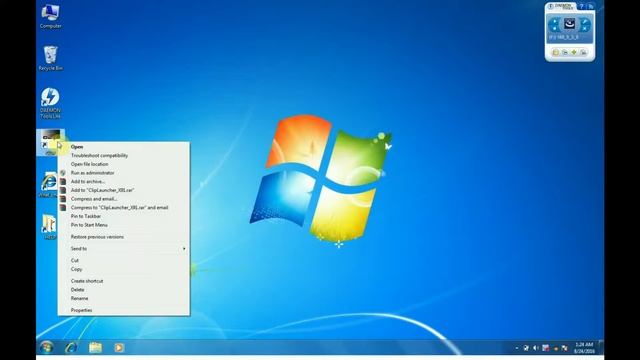This screenshot has height=360, width=640.
Task: Click the gadget's left round mount control
Action: pos(554,24)
